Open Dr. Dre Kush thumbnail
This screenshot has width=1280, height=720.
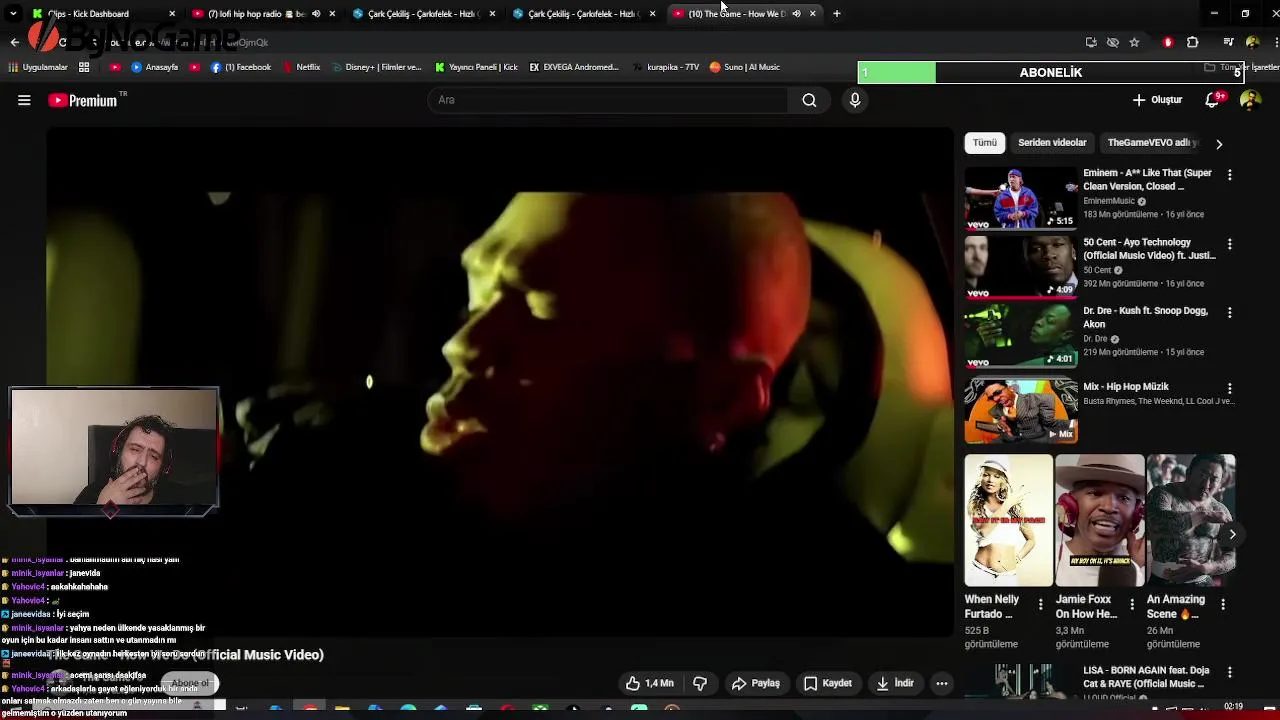pyautogui.click(x=1020, y=336)
